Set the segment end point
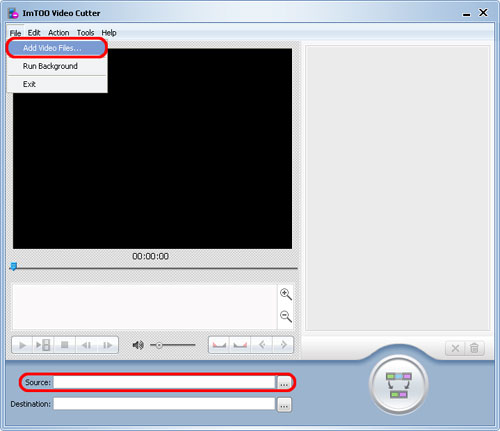 point(240,345)
